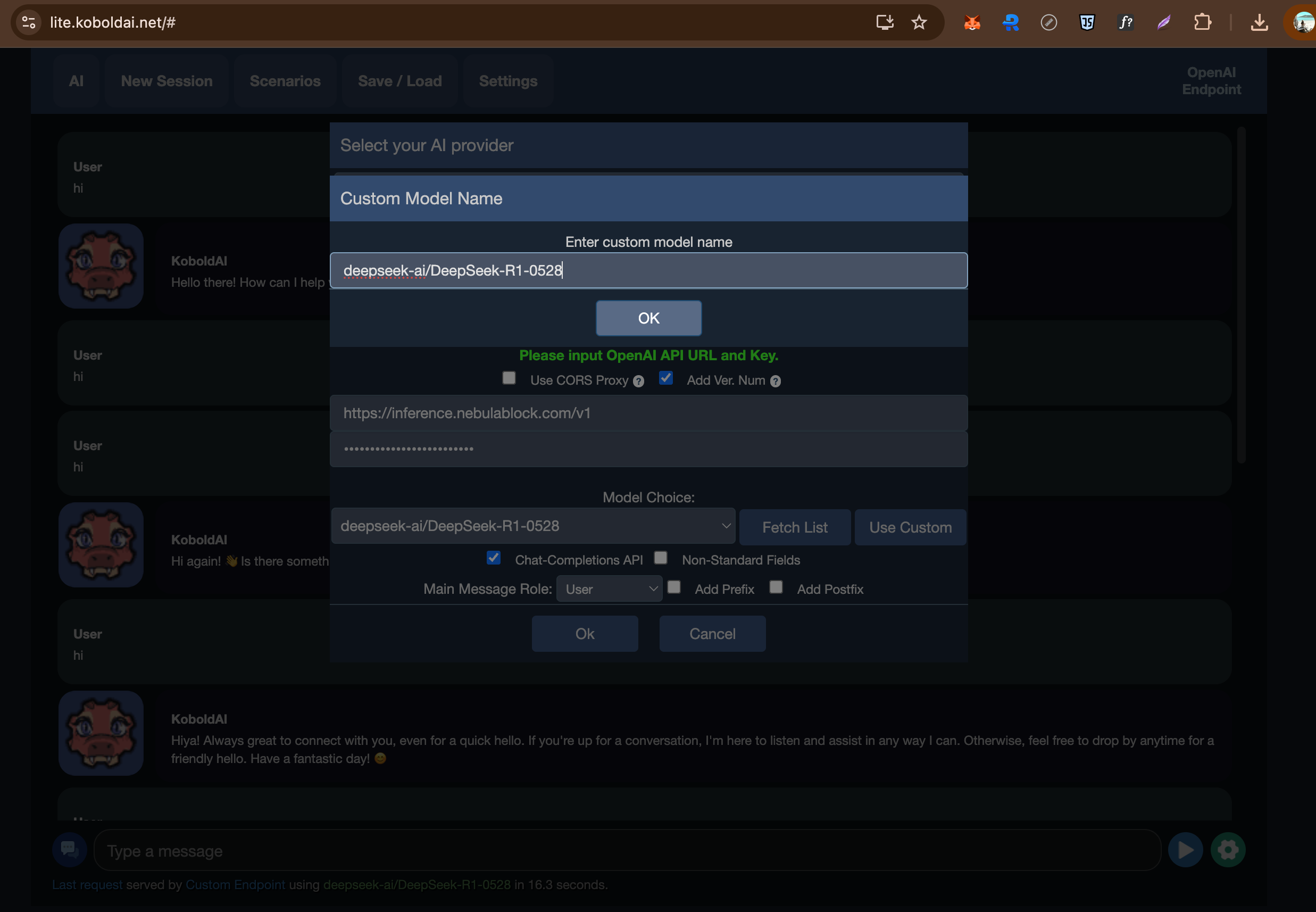Open the compass-style extension icon
This screenshot has height=912, width=1316.
pyautogui.click(x=1048, y=22)
